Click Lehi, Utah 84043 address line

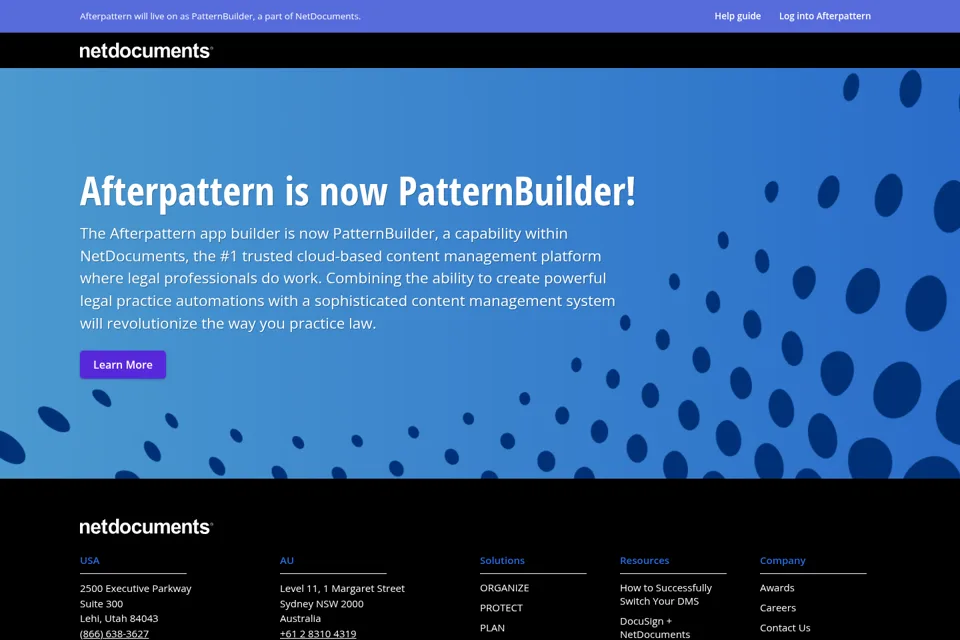(x=119, y=619)
